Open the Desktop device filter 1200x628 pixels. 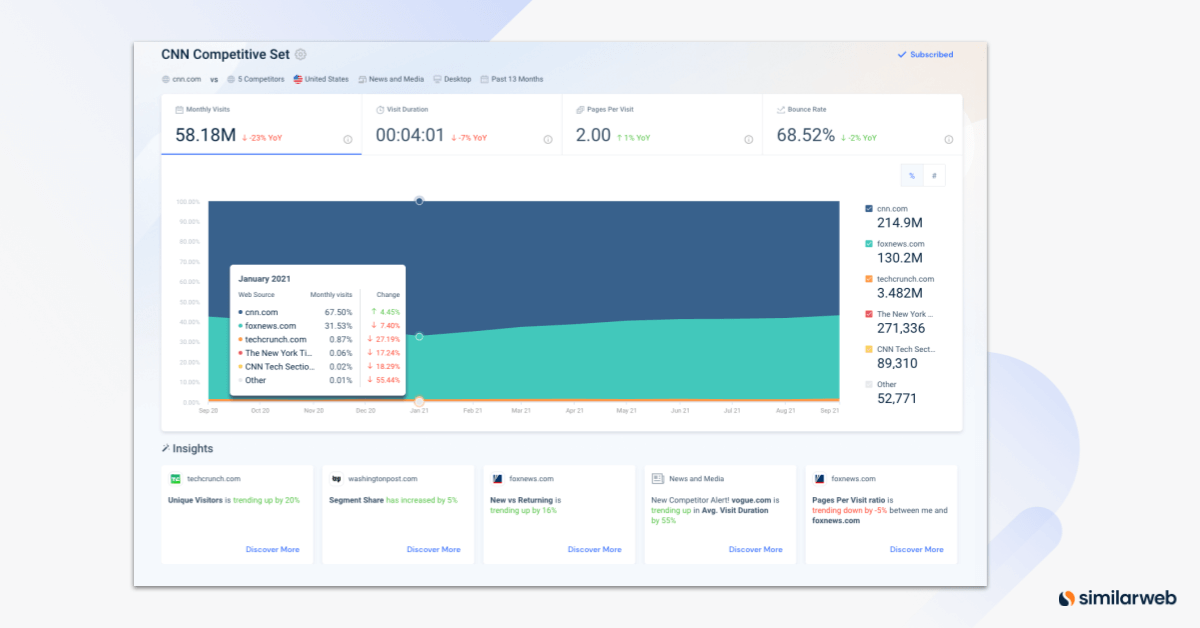pyautogui.click(x=452, y=78)
